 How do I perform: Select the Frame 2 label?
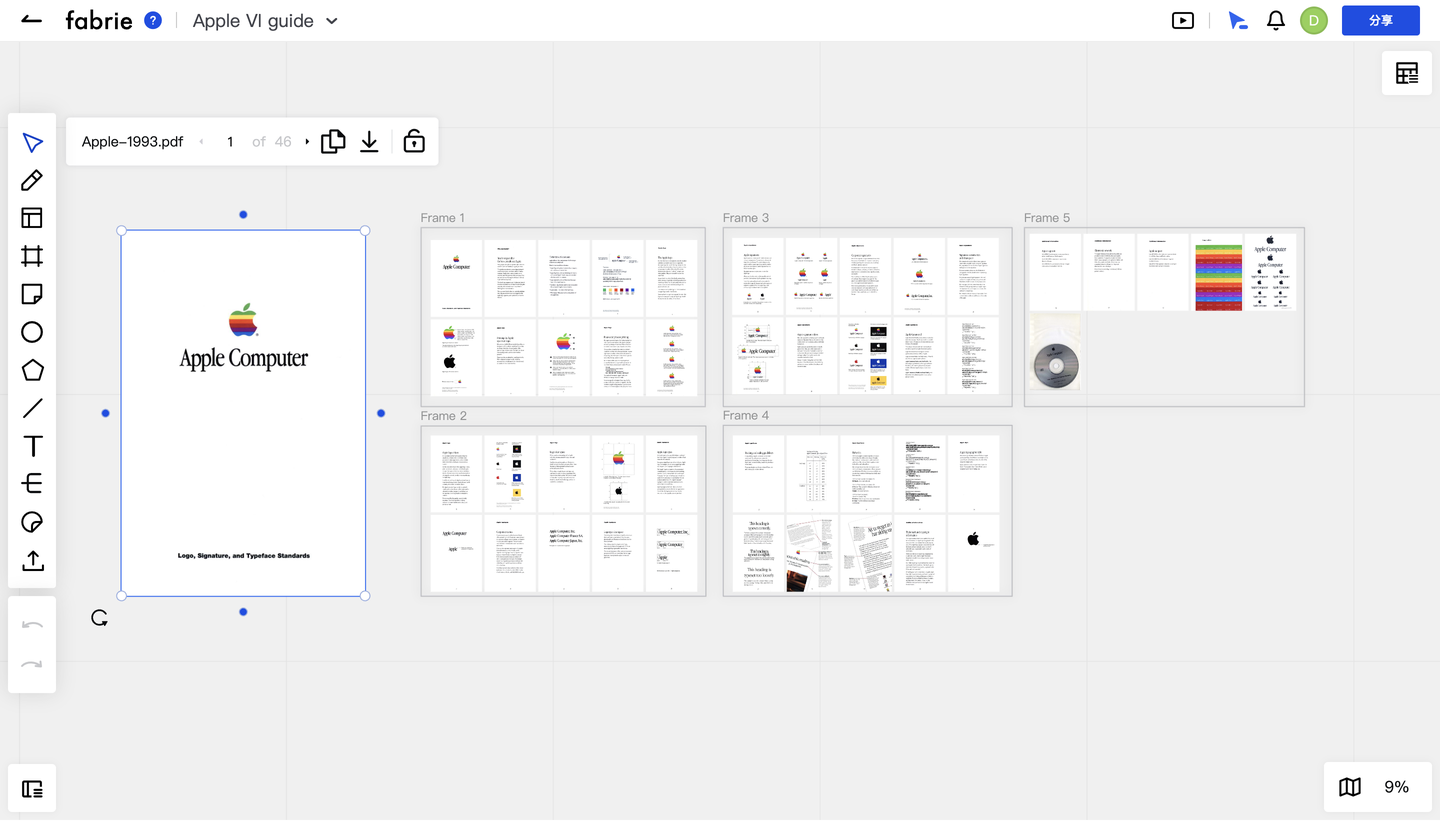pyautogui.click(x=444, y=416)
